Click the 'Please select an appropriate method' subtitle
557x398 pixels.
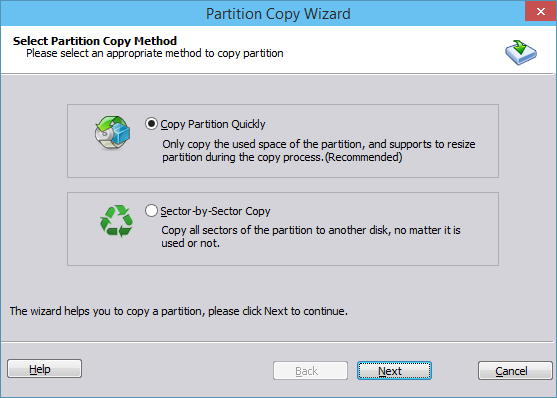[x=155, y=53]
